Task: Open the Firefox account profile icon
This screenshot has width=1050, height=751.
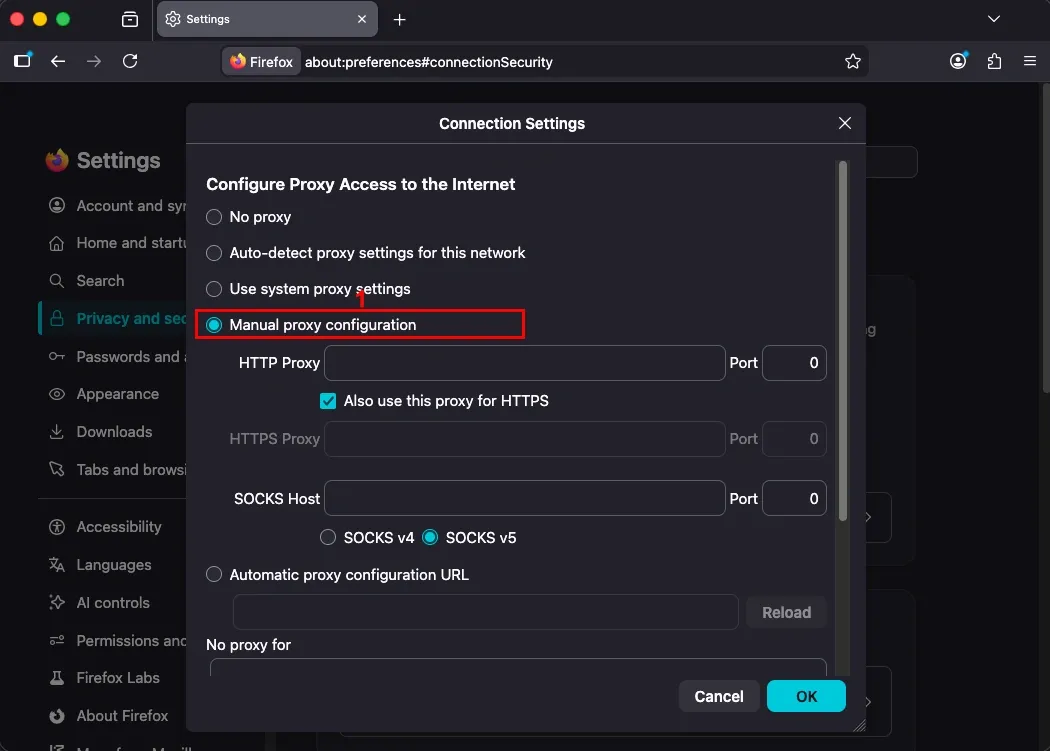Action: pyautogui.click(x=958, y=61)
